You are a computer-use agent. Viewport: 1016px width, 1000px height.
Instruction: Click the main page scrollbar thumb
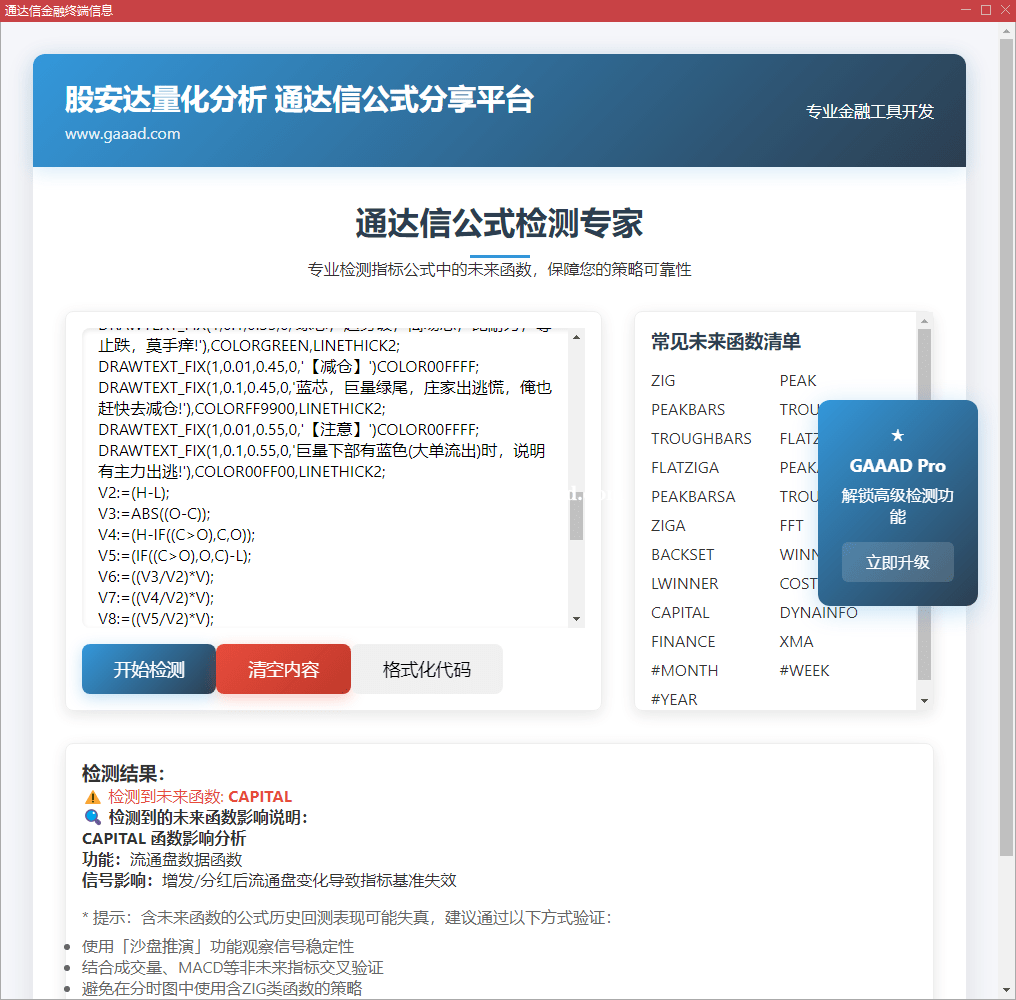pos(1006,447)
